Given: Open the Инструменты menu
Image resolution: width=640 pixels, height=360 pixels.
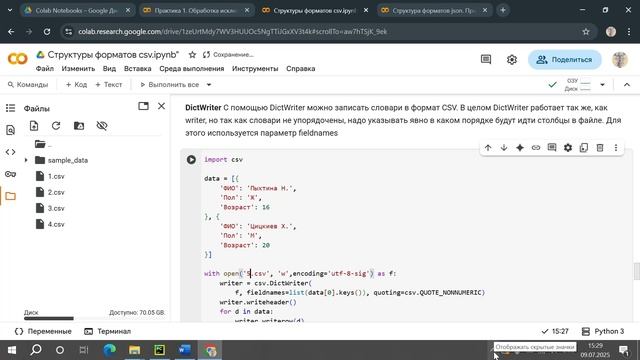Looking at the screenshot, I should (255, 69).
